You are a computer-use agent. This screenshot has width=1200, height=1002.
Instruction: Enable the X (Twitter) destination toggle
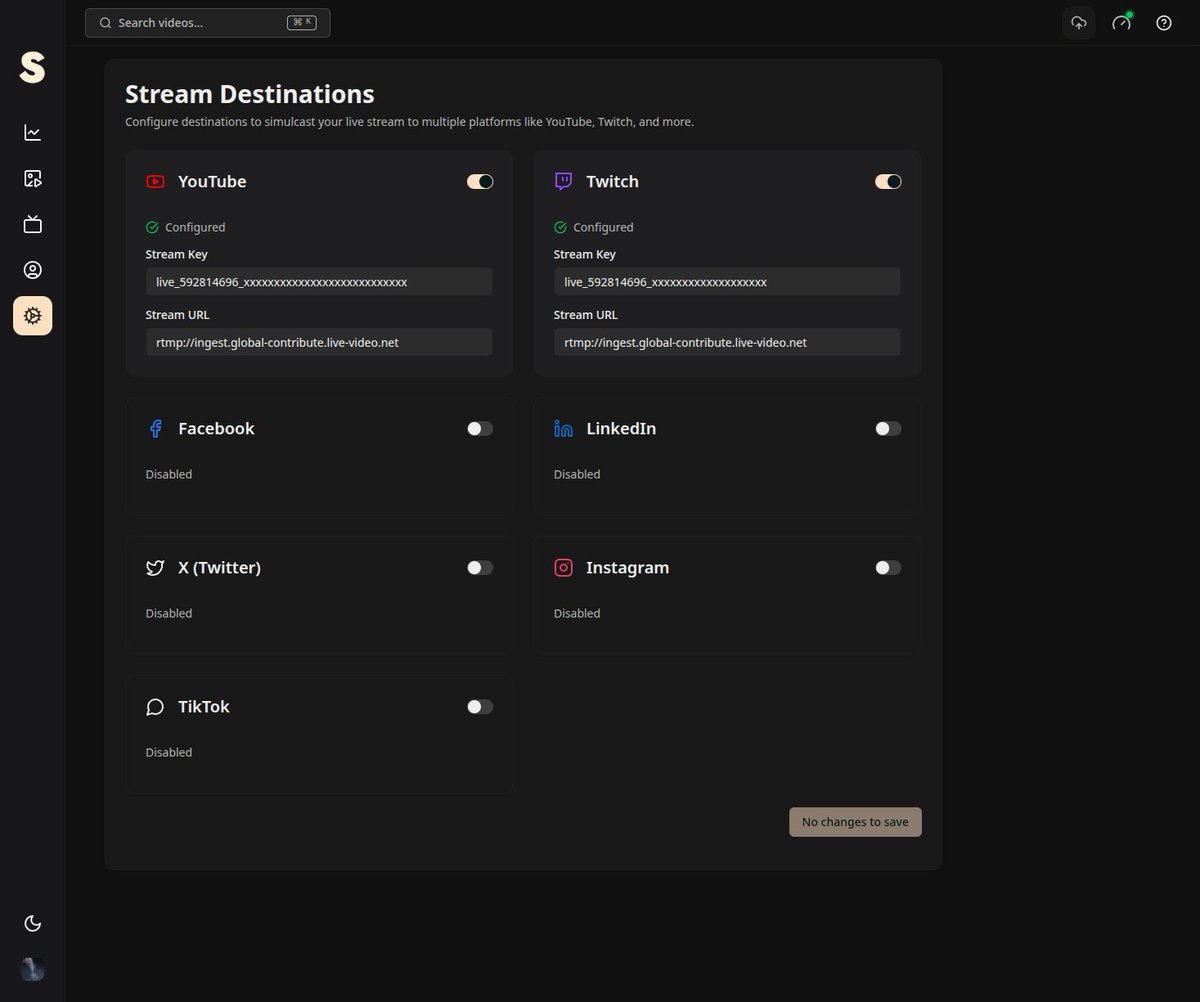480,568
